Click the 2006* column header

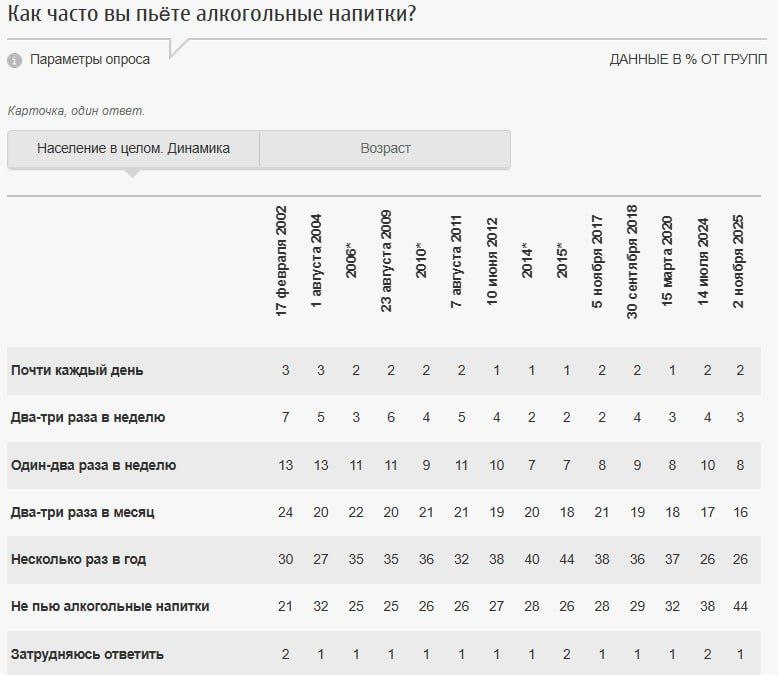click(x=352, y=260)
